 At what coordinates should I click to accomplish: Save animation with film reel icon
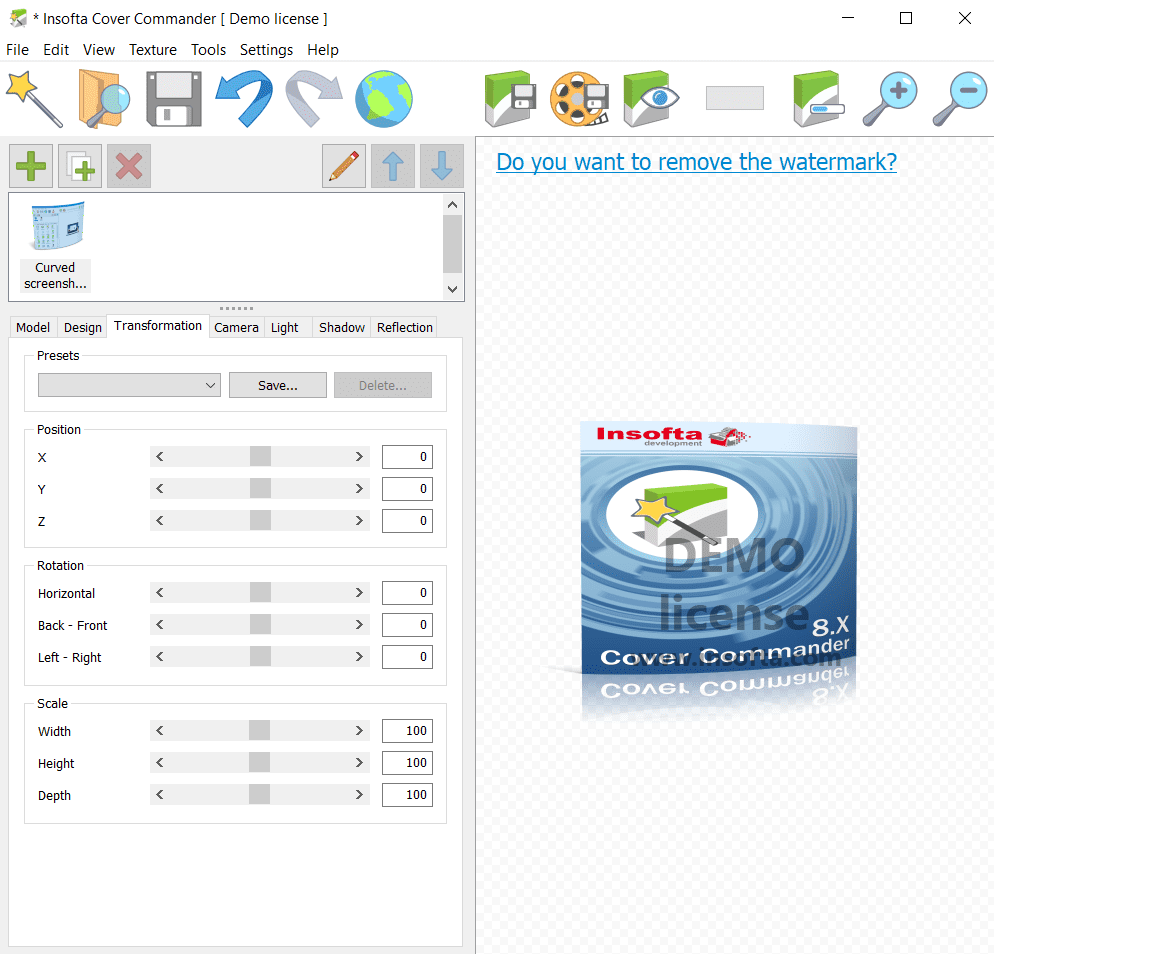point(580,98)
